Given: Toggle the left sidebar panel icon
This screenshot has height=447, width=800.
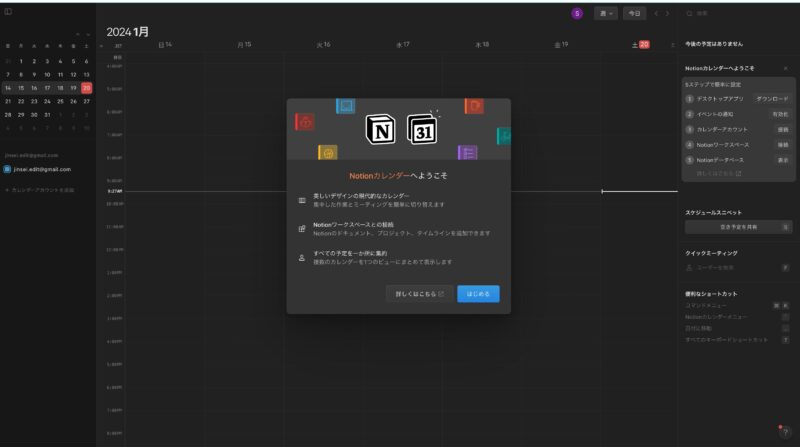Looking at the screenshot, I should (x=8, y=12).
